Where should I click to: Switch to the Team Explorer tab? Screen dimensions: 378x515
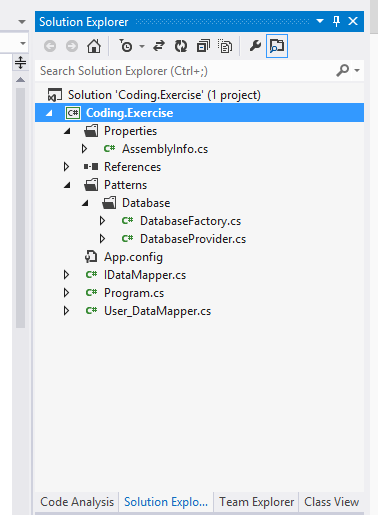(256, 502)
